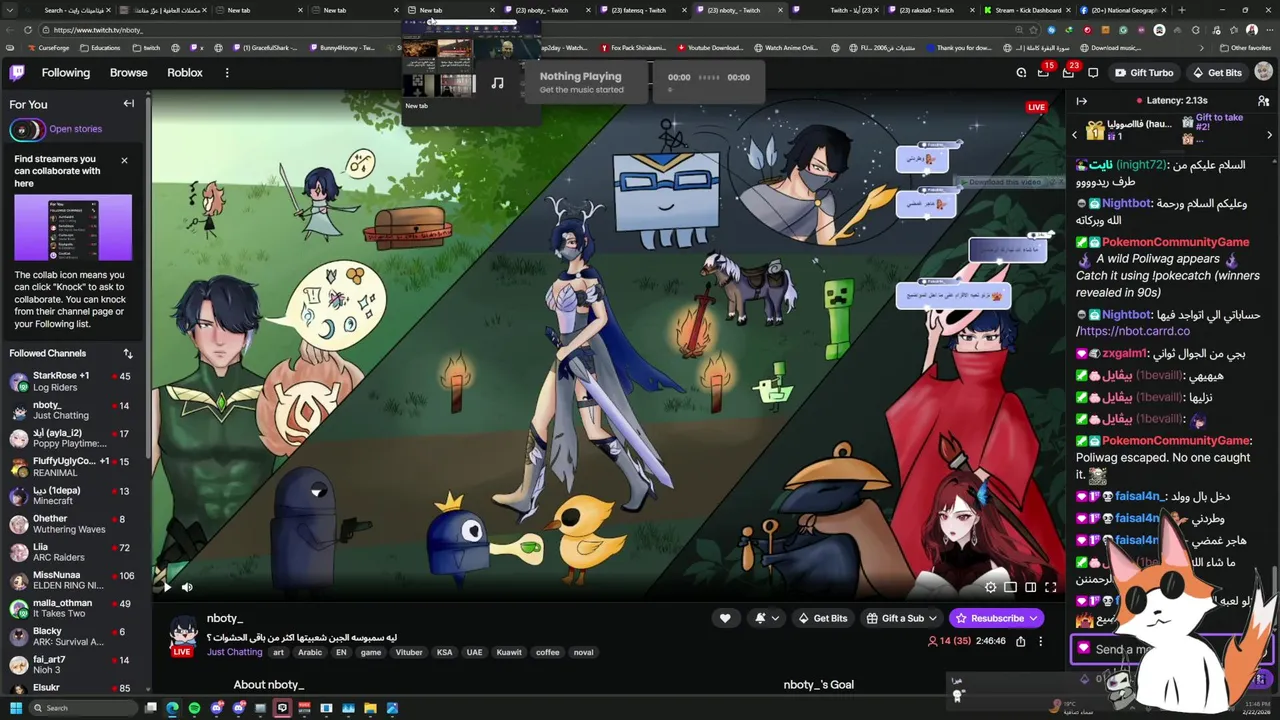Show next gift leaderboard item
The width and height of the screenshot is (1280, 720).
pyautogui.click(x=1269, y=134)
